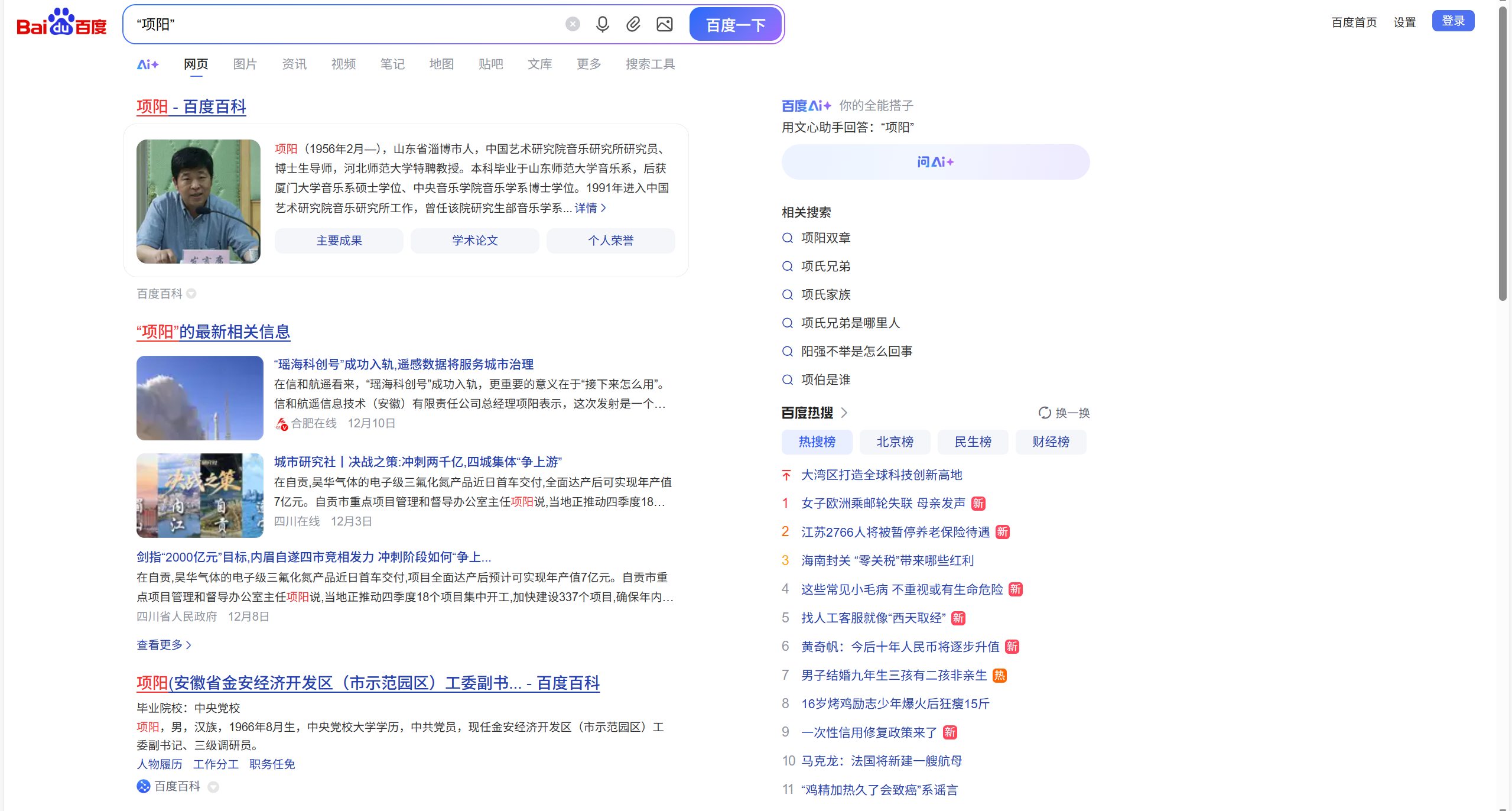Viewport: 1512px width, 811px height.
Task: Select the 热搜榜 ranking tab
Action: pos(817,442)
